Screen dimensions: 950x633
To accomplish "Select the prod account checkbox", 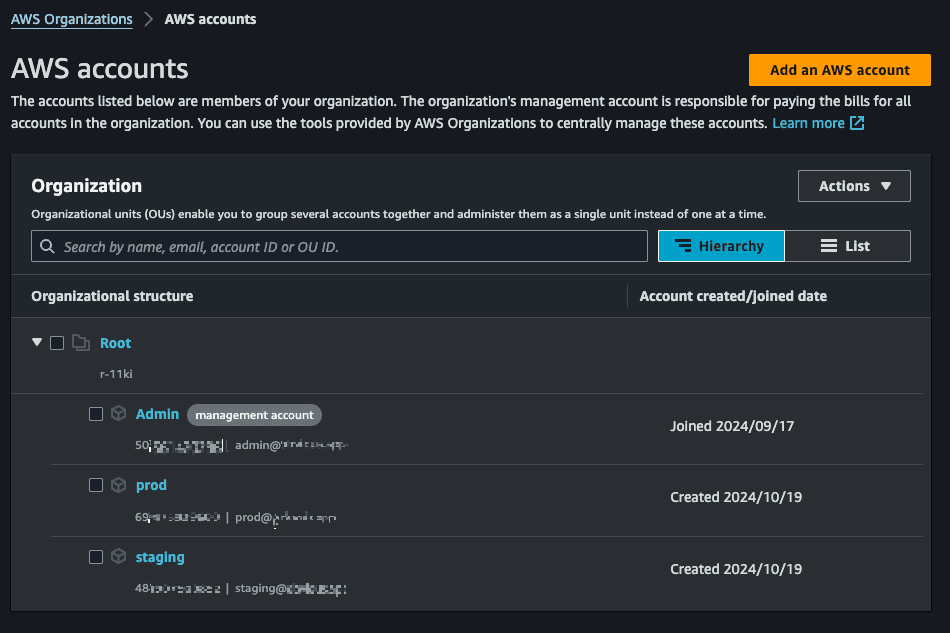I will pyautogui.click(x=96, y=485).
